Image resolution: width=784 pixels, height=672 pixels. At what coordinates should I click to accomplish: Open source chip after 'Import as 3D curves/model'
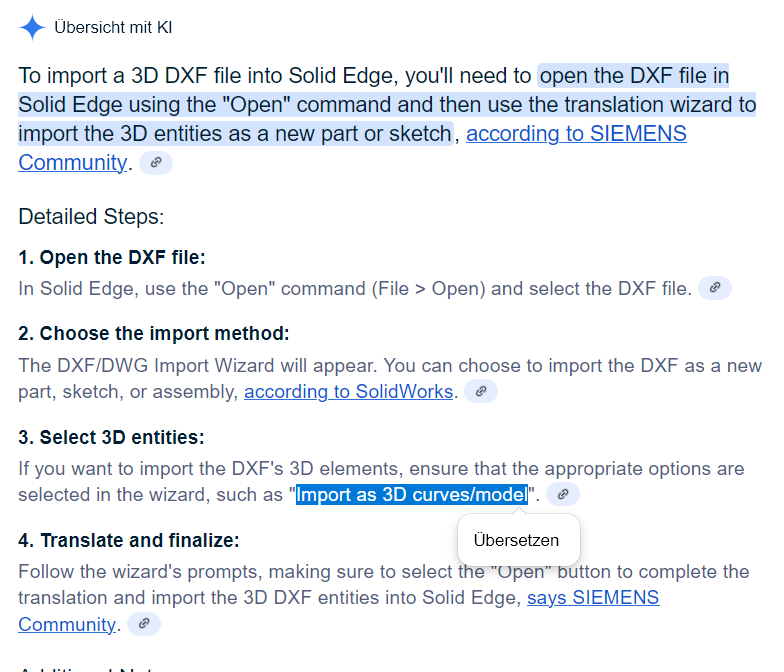click(563, 494)
